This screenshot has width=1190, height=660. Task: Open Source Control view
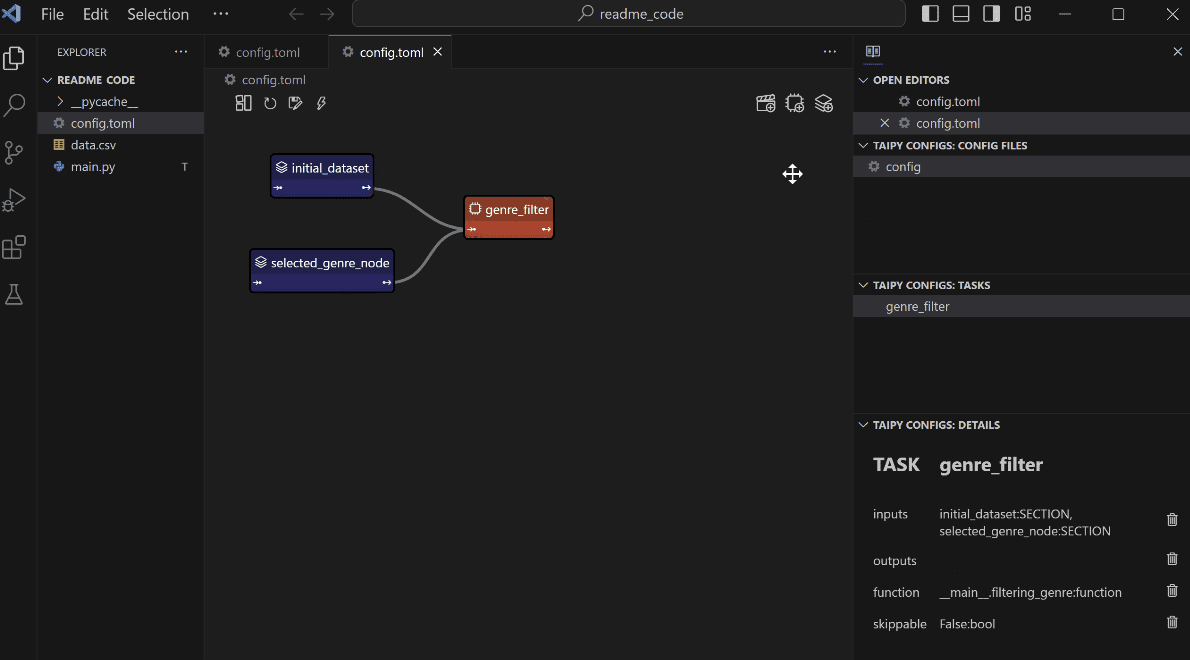(x=14, y=152)
